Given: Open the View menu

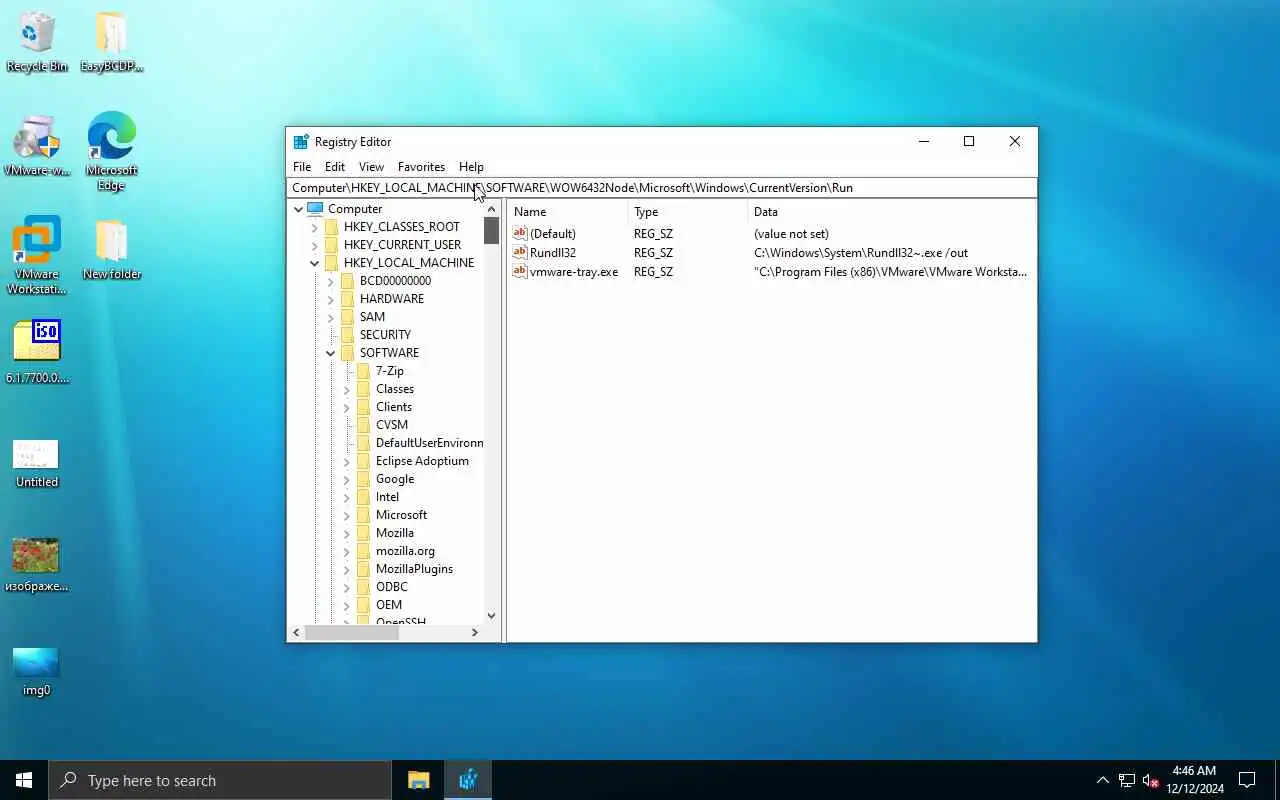Looking at the screenshot, I should (x=371, y=167).
